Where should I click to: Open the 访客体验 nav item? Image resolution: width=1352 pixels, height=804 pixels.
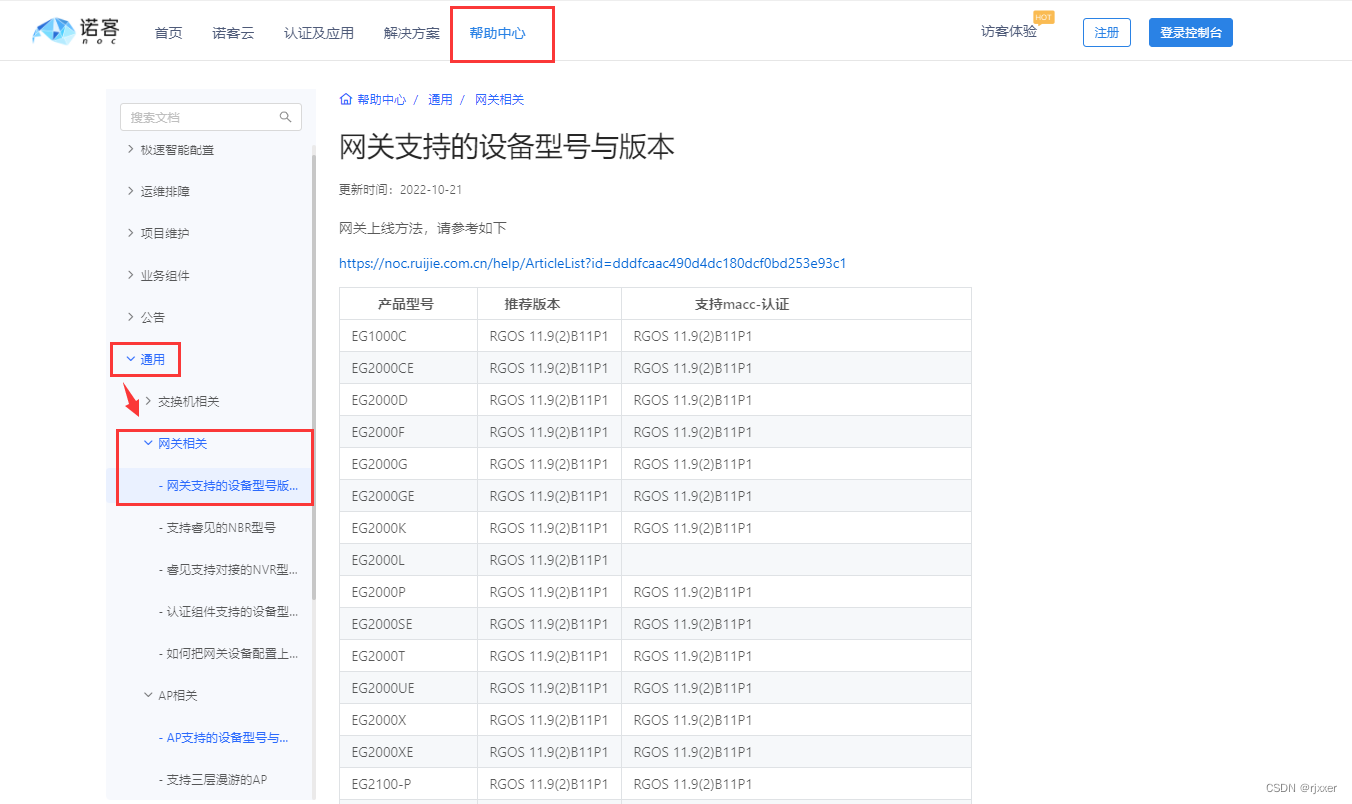[1009, 32]
